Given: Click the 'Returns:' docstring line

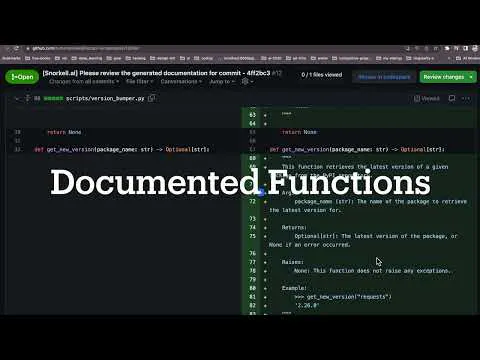Looking at the screenshot, I should pyautogui.click(x=294, y=228).
